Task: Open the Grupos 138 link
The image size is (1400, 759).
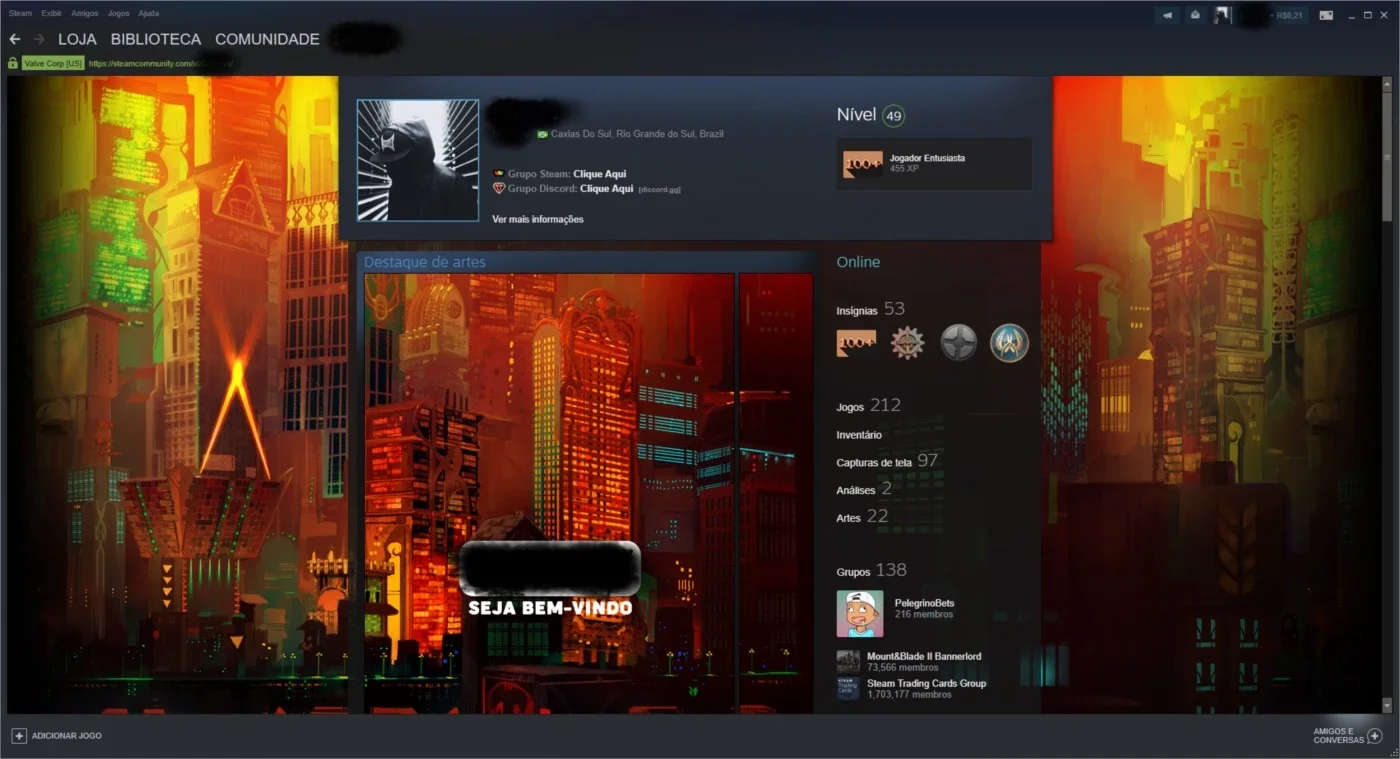Action: [x=871, y=570]
